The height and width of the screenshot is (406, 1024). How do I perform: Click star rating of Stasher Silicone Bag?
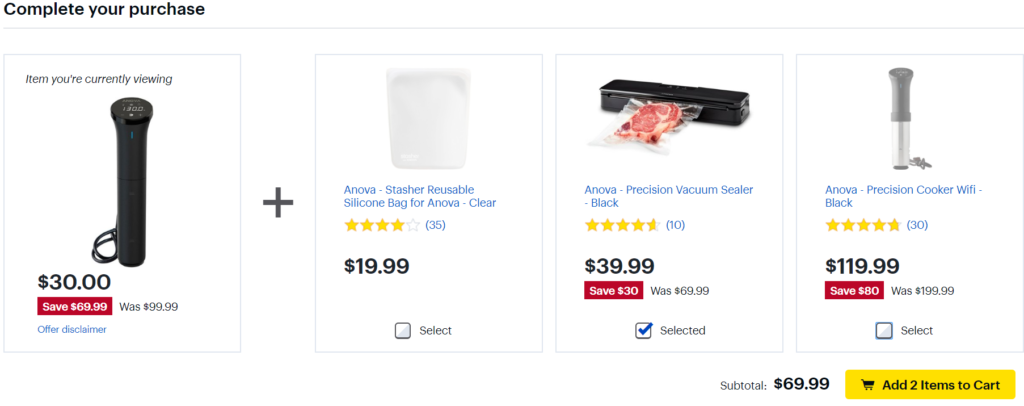[381, 225]
